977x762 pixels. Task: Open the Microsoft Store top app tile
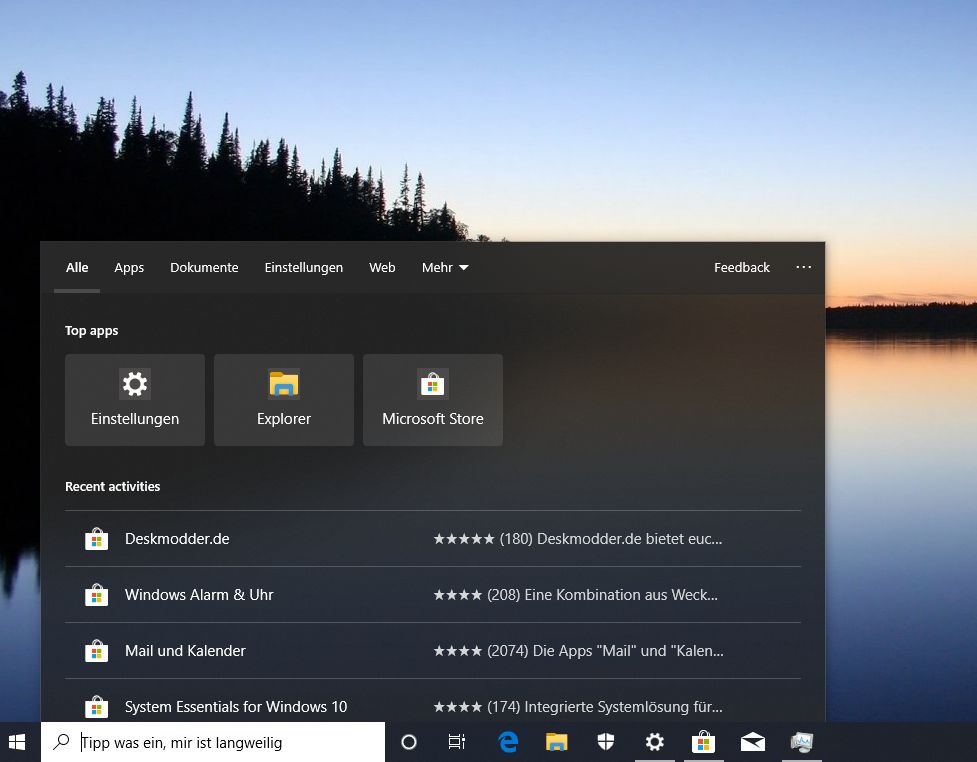pos(432,400)
